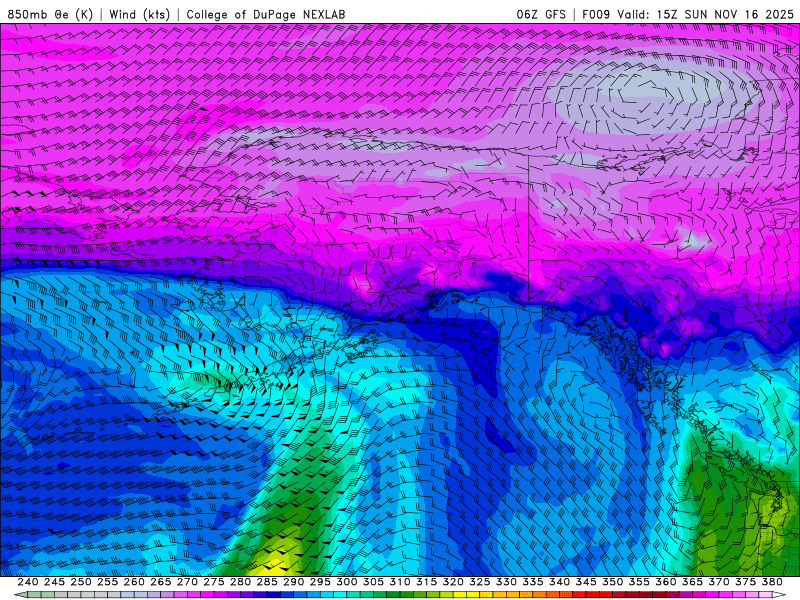The image size is (800, 600).
Task: Click the right arrow end of color bar
Action: click(x=780, y=595)
